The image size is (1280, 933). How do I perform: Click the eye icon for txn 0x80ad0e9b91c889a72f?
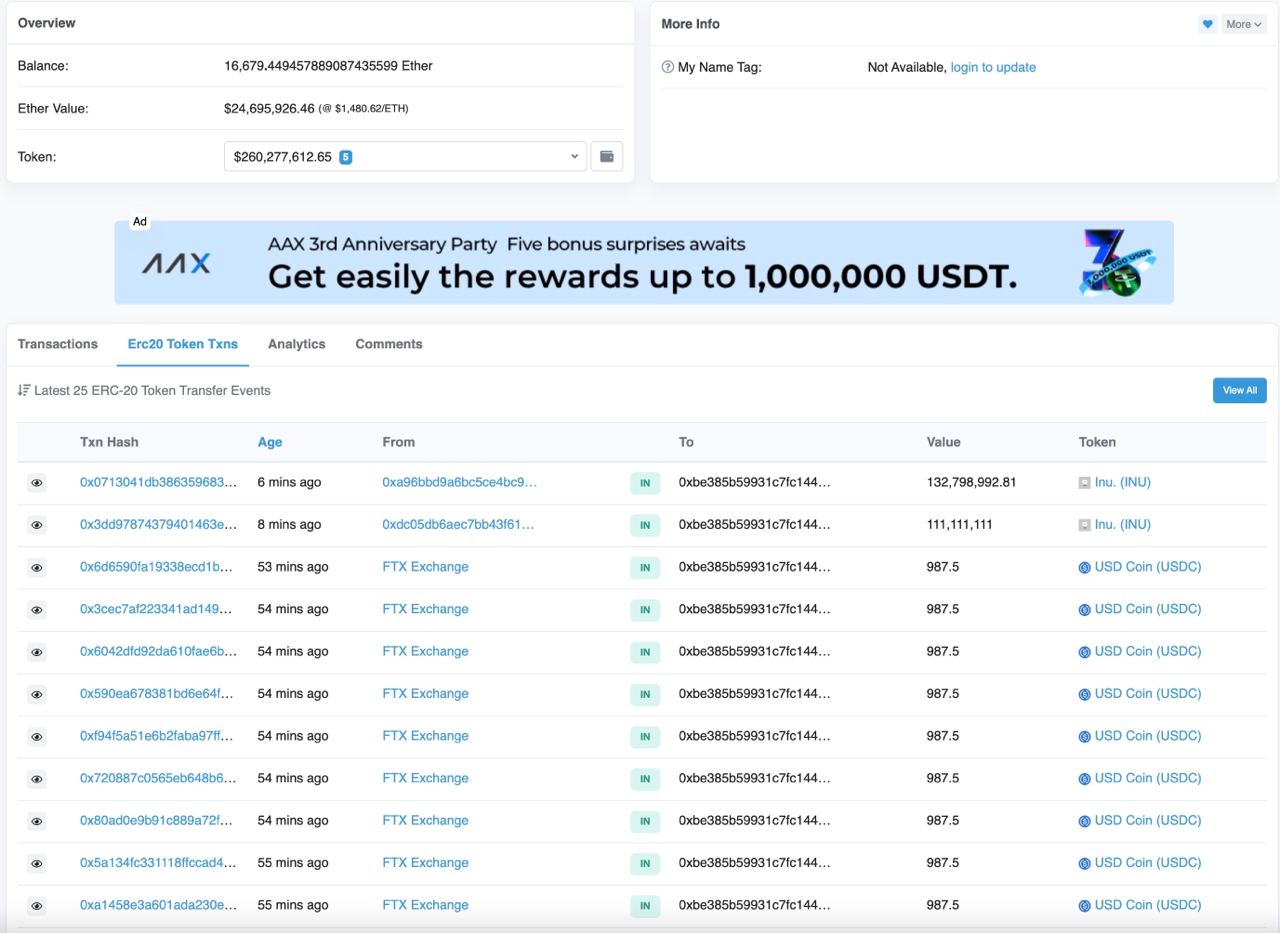point(37,821)
